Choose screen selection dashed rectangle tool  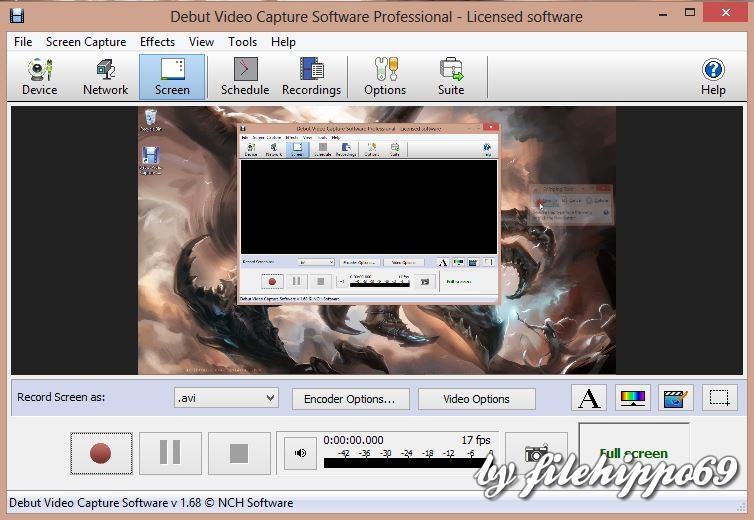(x=719, y=398)
